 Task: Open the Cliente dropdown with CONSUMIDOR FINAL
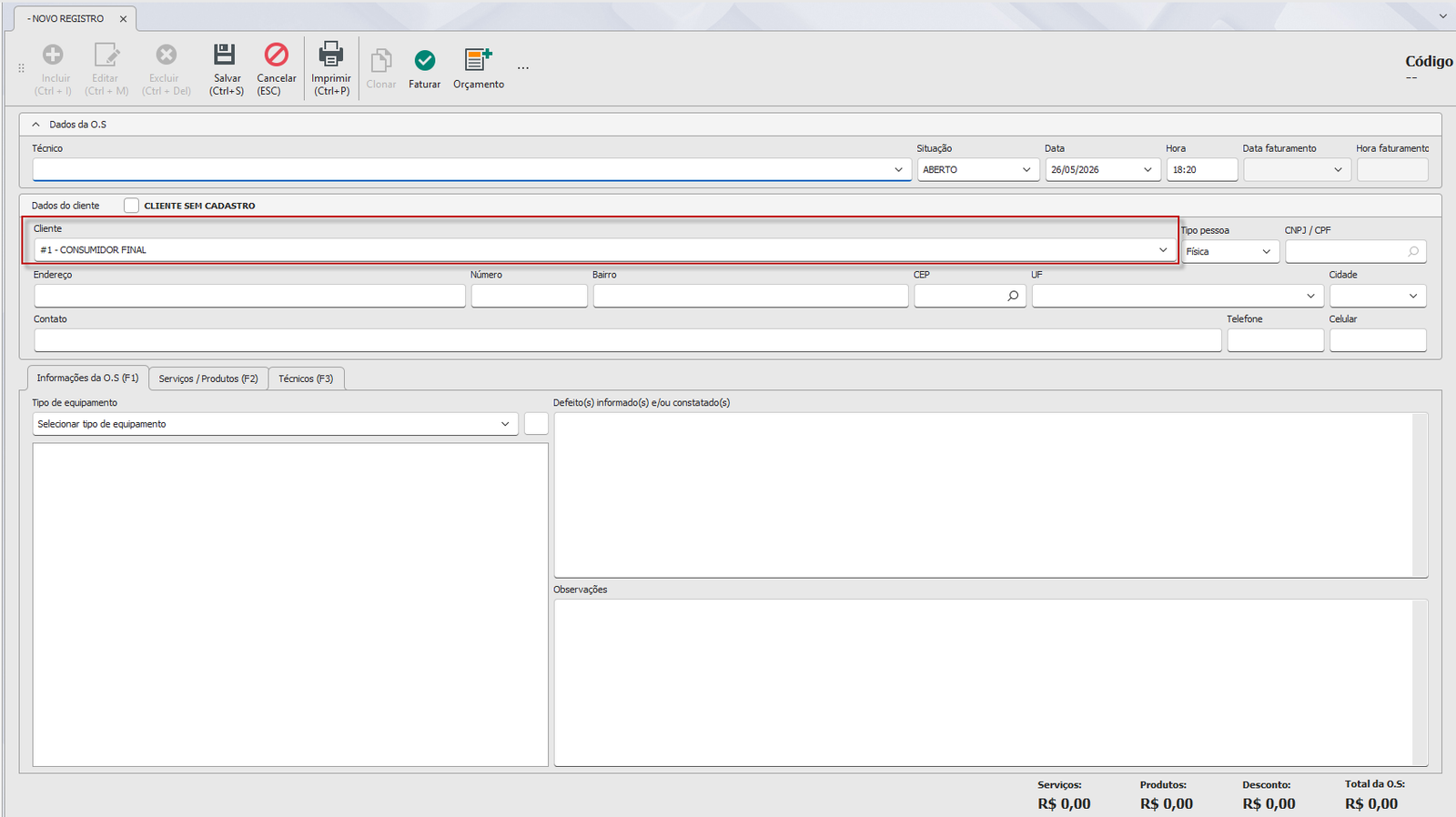[x=1163, y=250]
